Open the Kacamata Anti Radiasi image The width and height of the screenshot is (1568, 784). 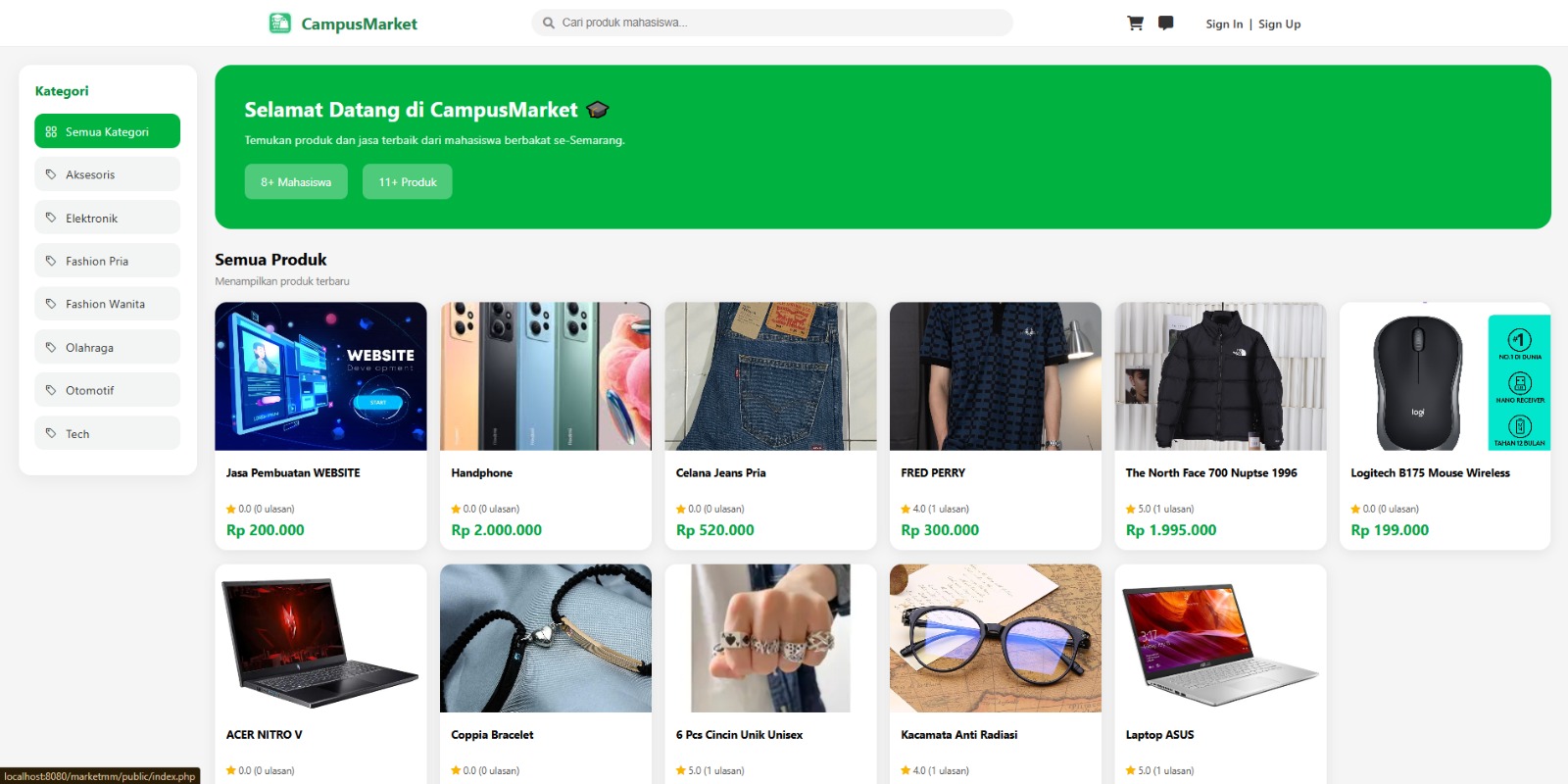pyautogui.click(x=996, y=638)
